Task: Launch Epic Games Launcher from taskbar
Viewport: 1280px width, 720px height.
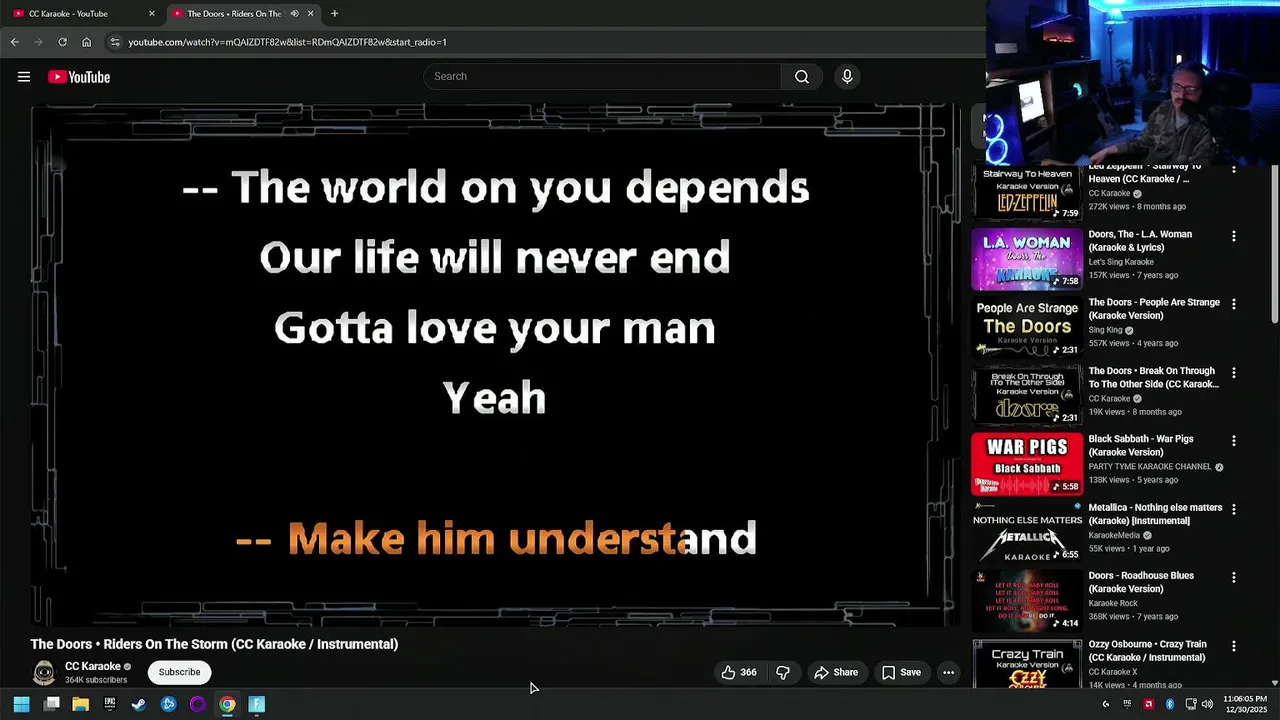Action: (110, 704)
